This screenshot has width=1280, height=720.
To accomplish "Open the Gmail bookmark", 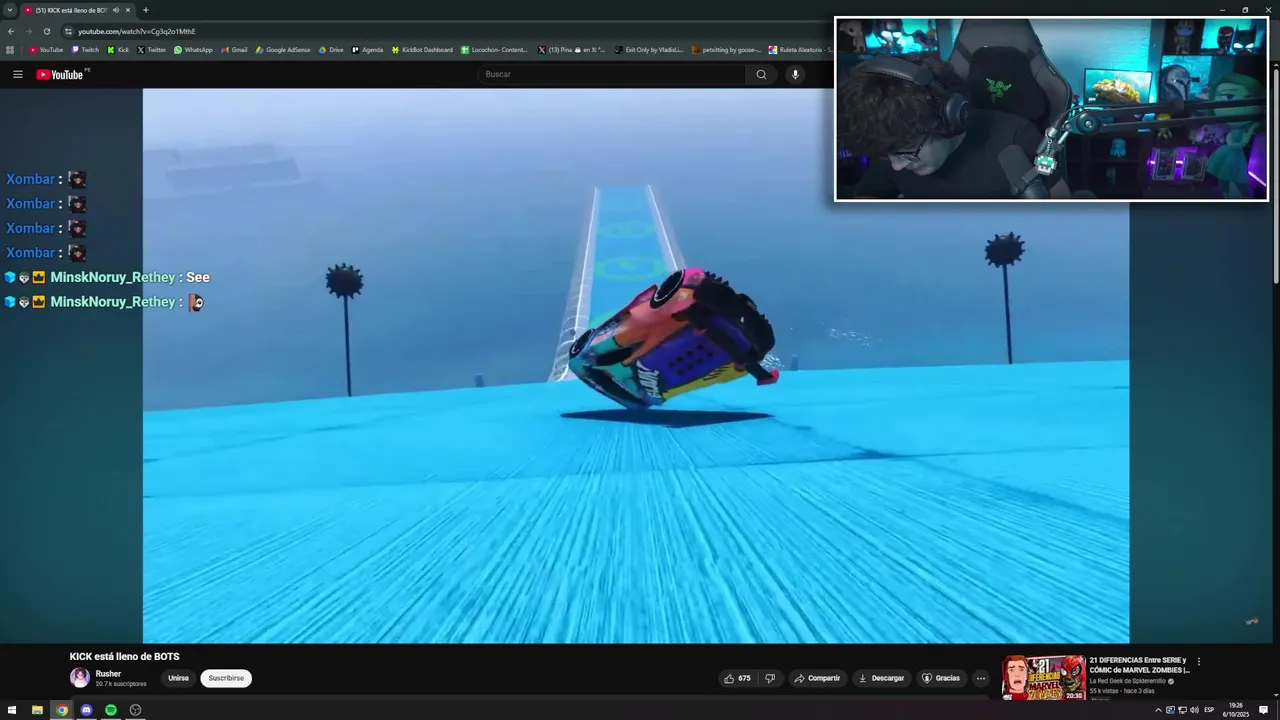I will (x=234, y=49).
